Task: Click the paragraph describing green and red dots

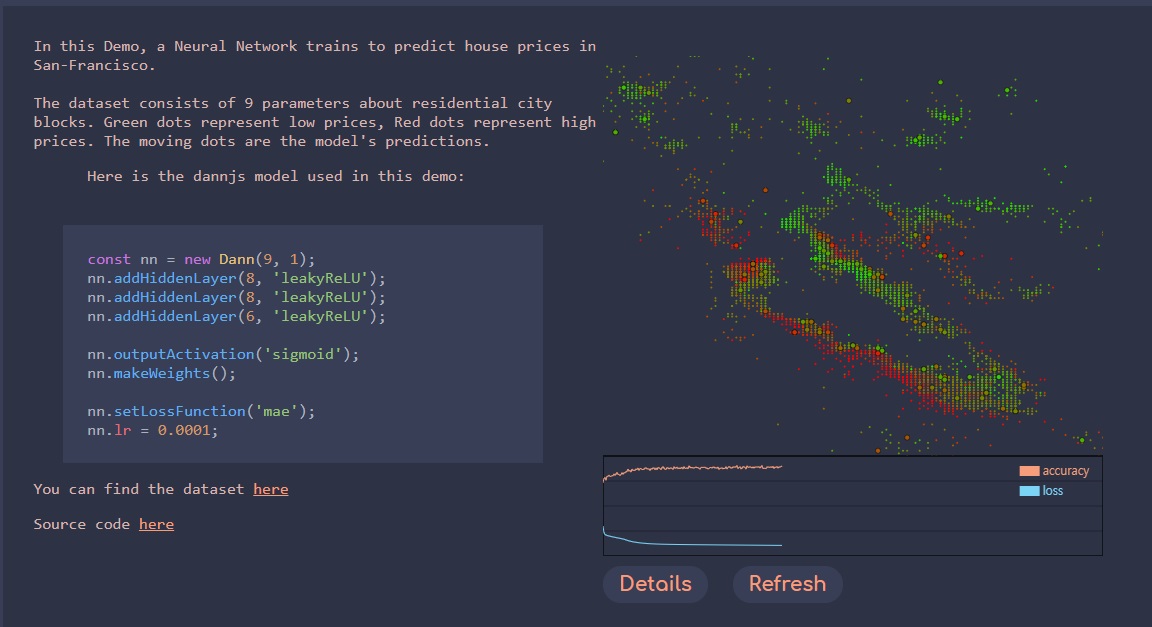Action: (314, 122)
